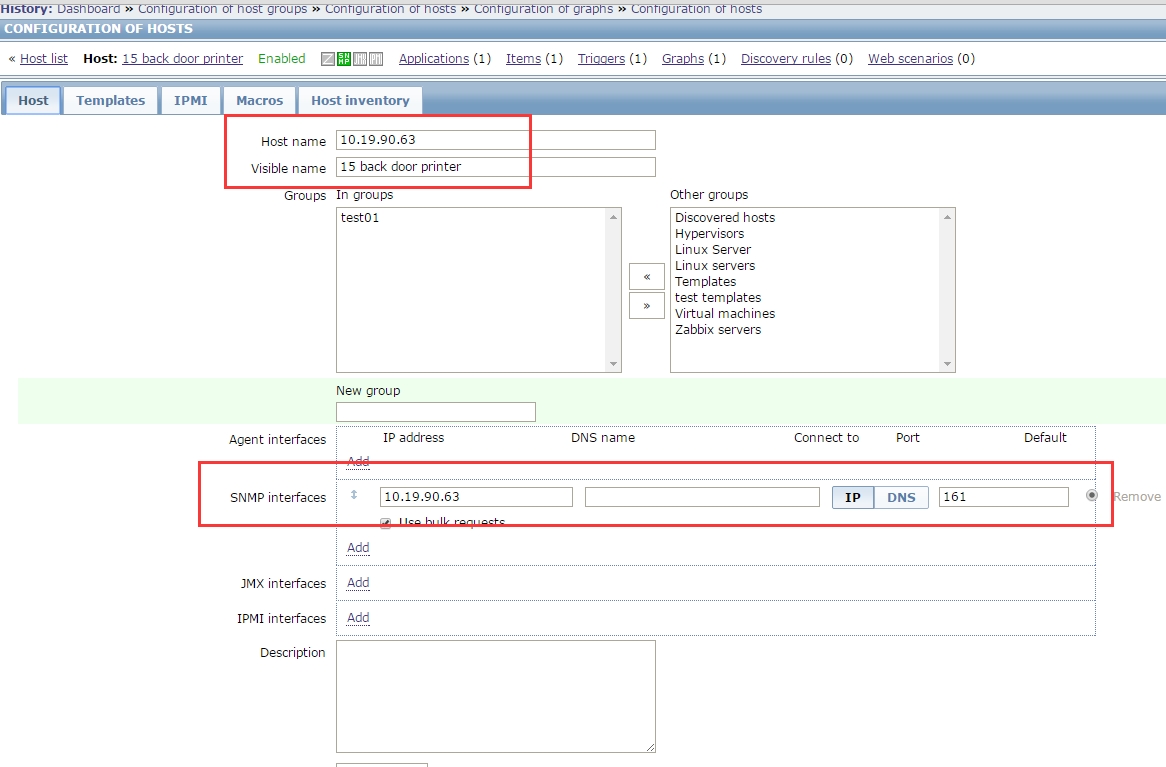1166x767 pixels.
Task: Toggle the Use bulk requests checkbox
Action: (x=385, y=523)
